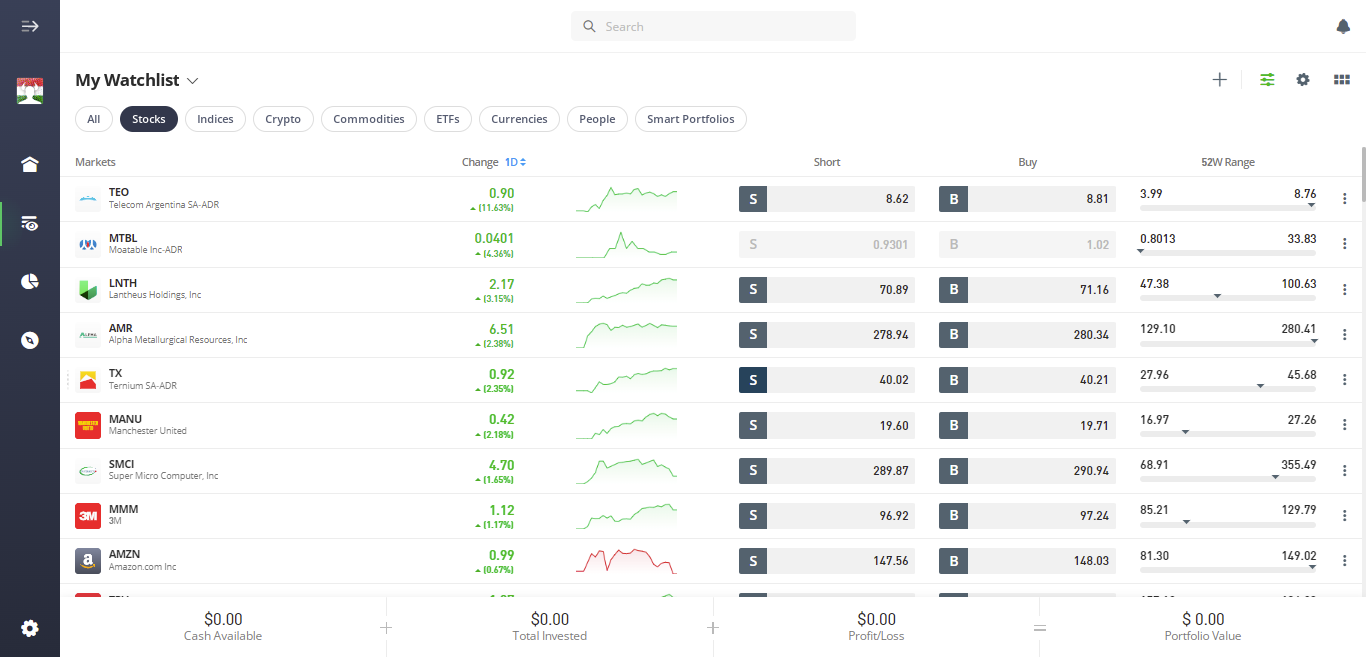Open the more options menu for AMZN
This screenshot has height=657, width=1366.
[x=1345, y=561]
